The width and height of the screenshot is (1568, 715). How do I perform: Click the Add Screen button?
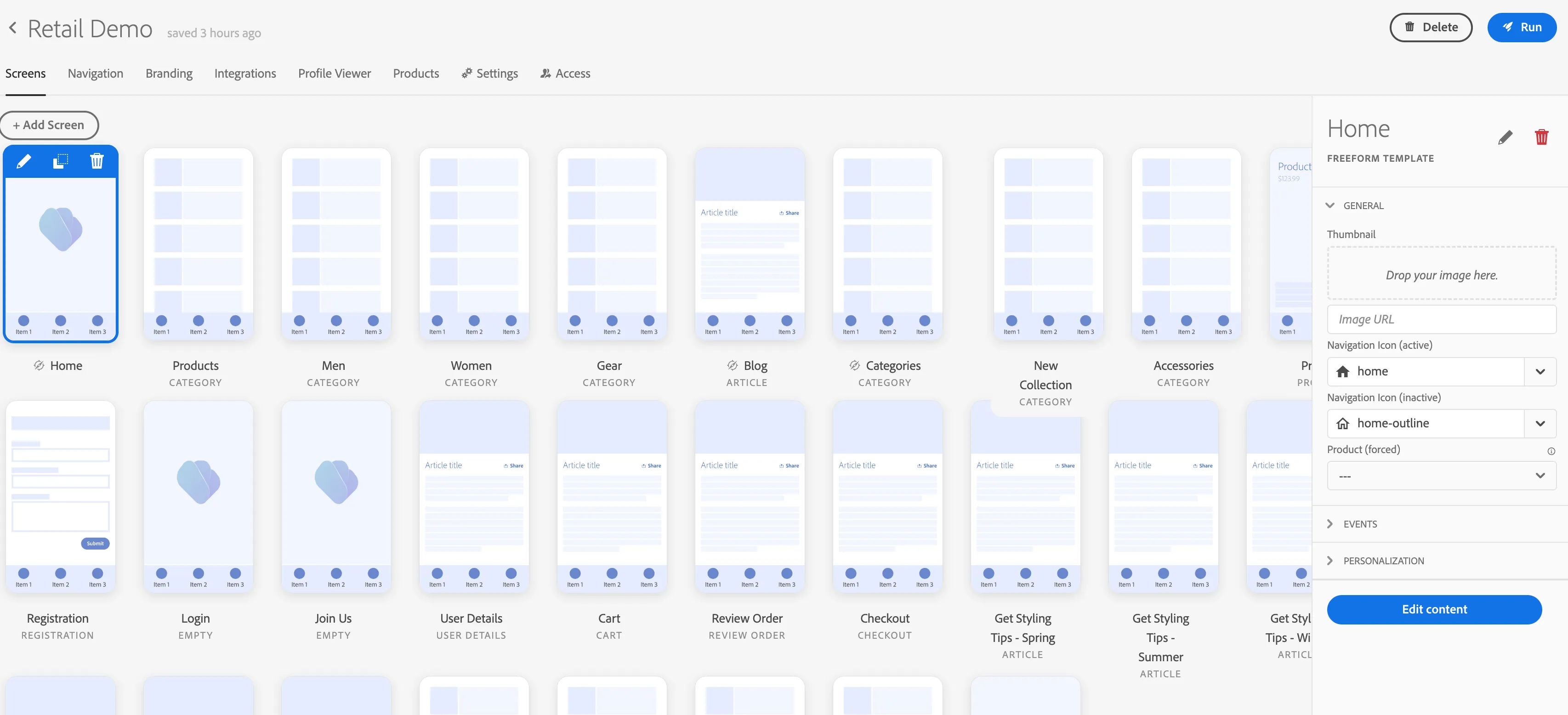[x=49, y=125]
